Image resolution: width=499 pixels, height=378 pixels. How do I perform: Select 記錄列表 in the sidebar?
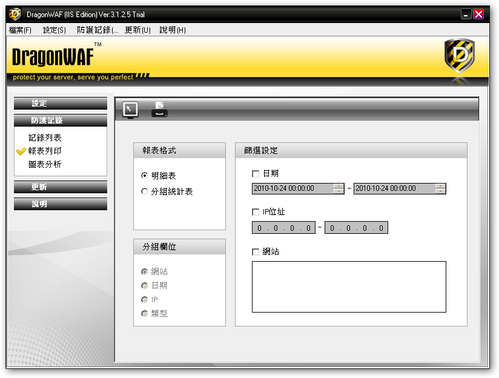(45, 138)
